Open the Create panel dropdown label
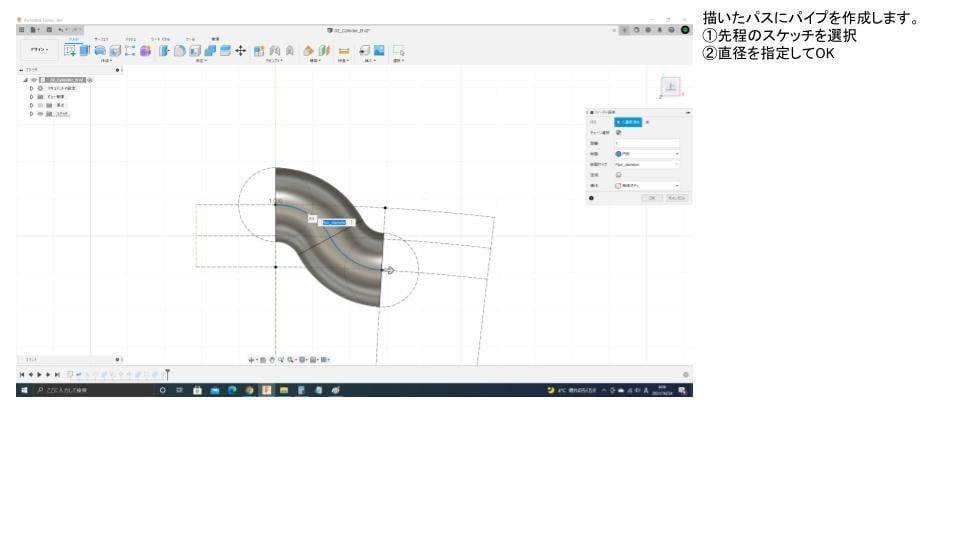 tap(106, 61)
